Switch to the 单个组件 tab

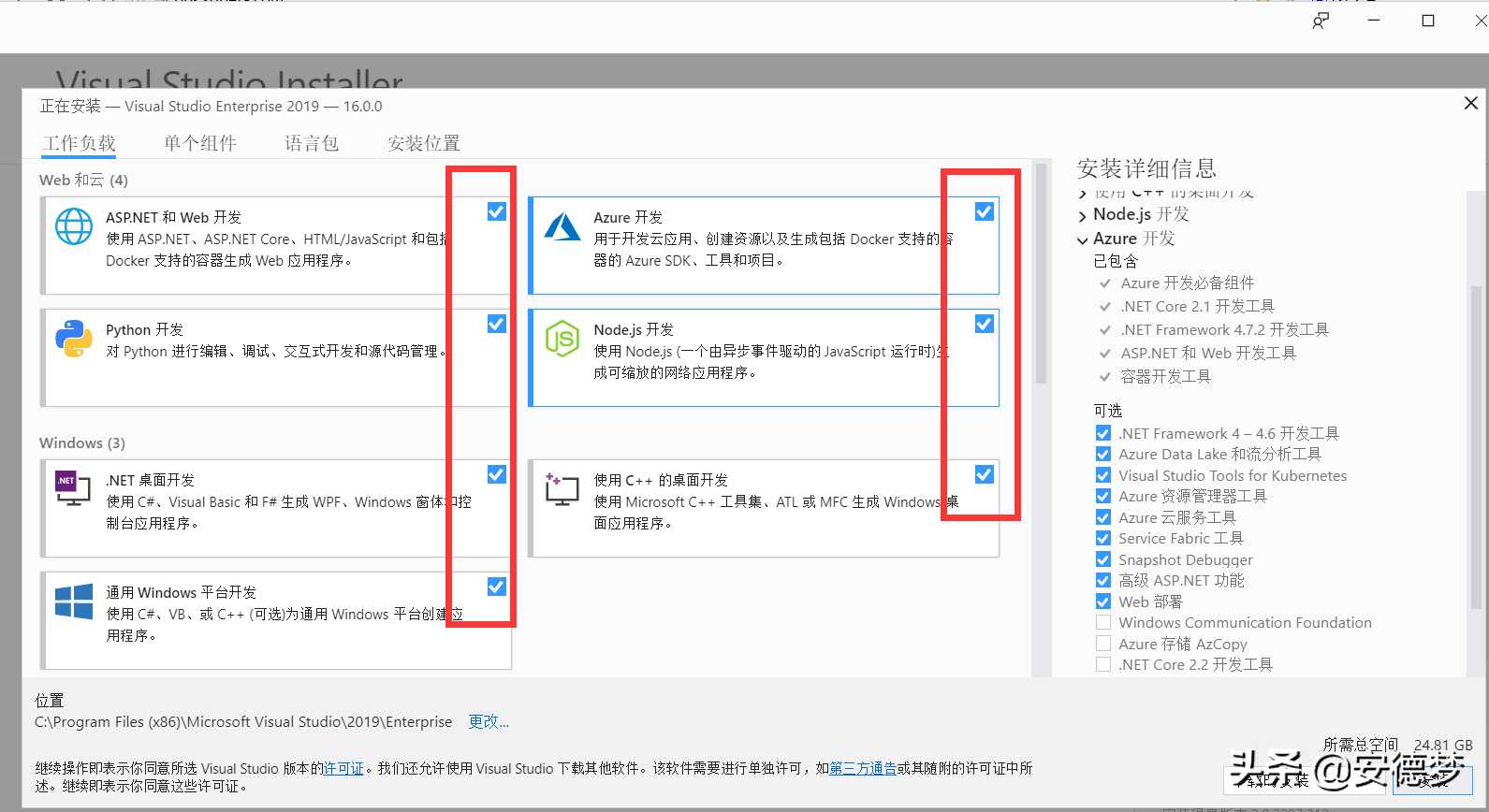(x=200, y=143)
